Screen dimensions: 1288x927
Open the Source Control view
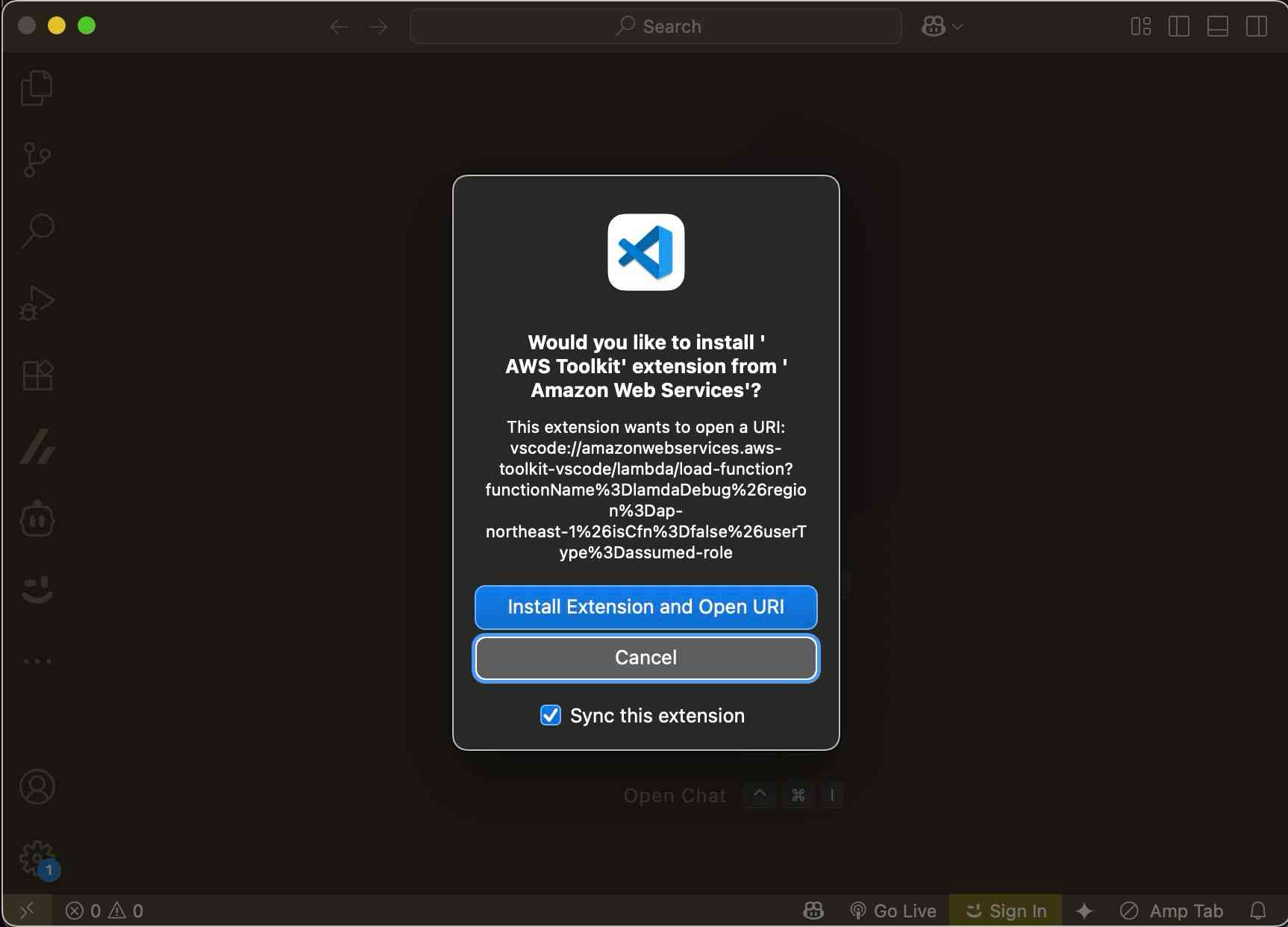tap(37, 160)
